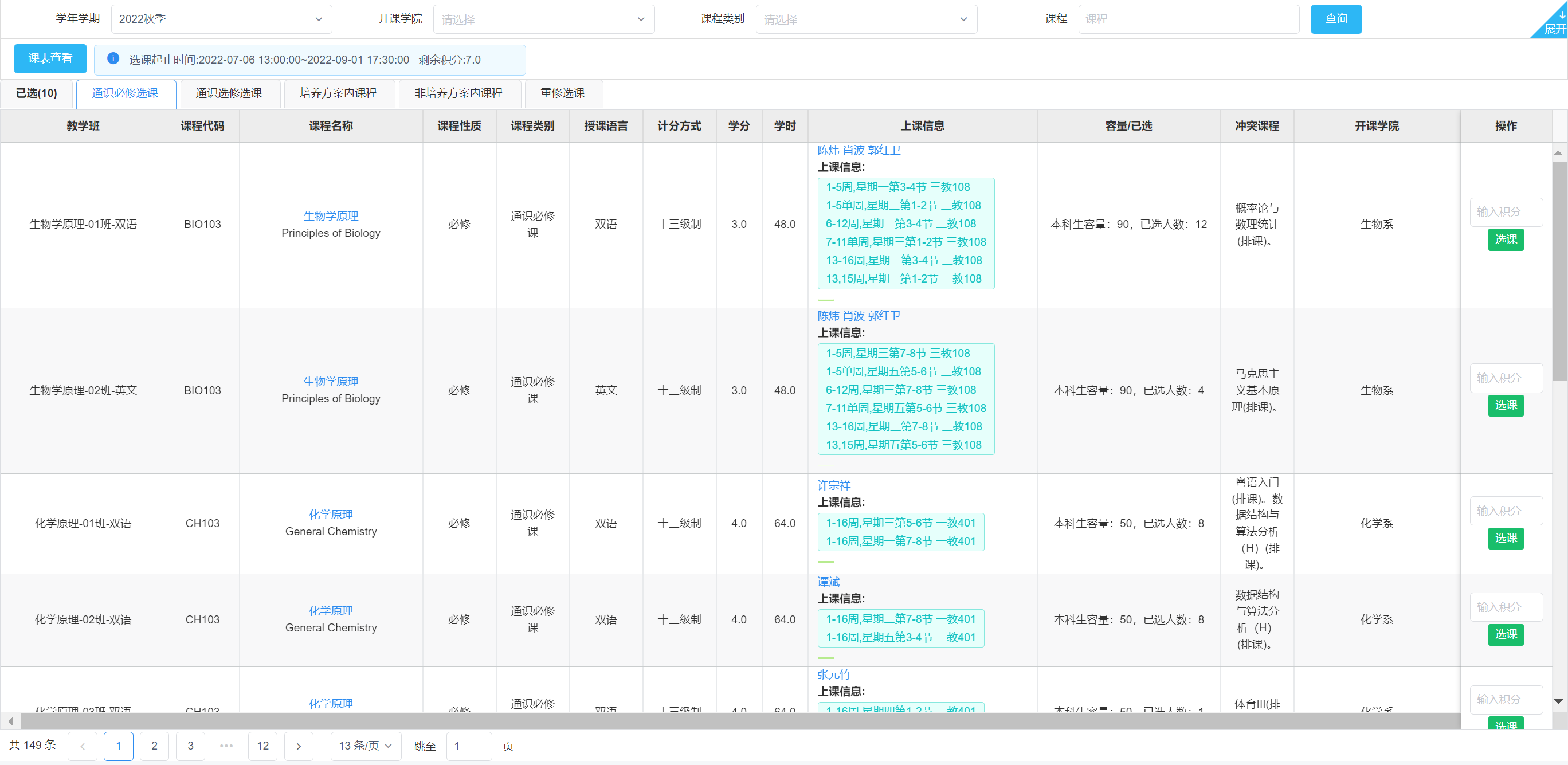Click the ellipsis to jump more pages
1568x765 pixels.
(x=226, y=746)
